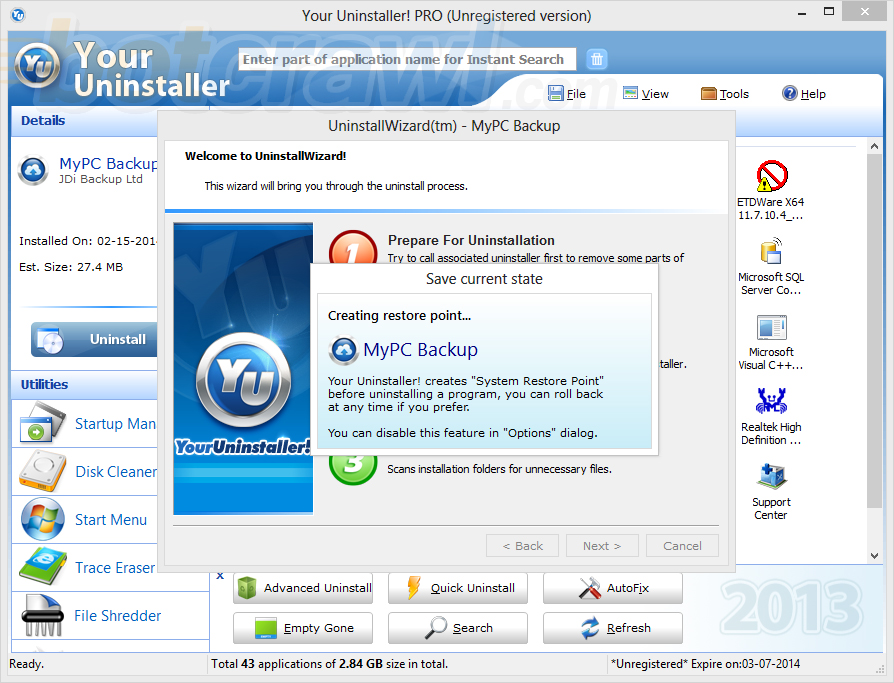This screenshot has width=894, height=683.
Task: Close the bottom panel with the small x
Action: 220,576
